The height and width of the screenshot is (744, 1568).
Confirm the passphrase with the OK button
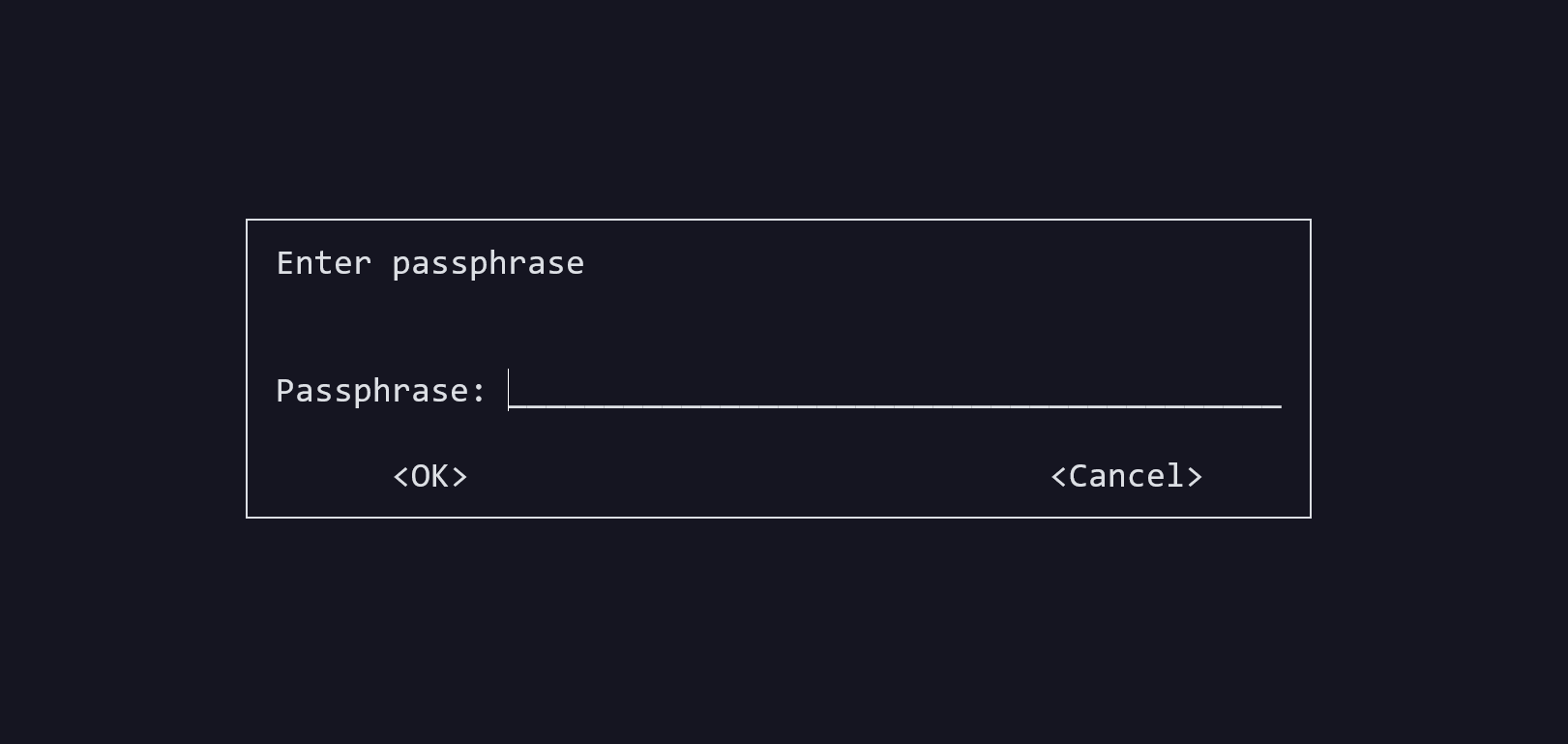click(x=430, y=476)
